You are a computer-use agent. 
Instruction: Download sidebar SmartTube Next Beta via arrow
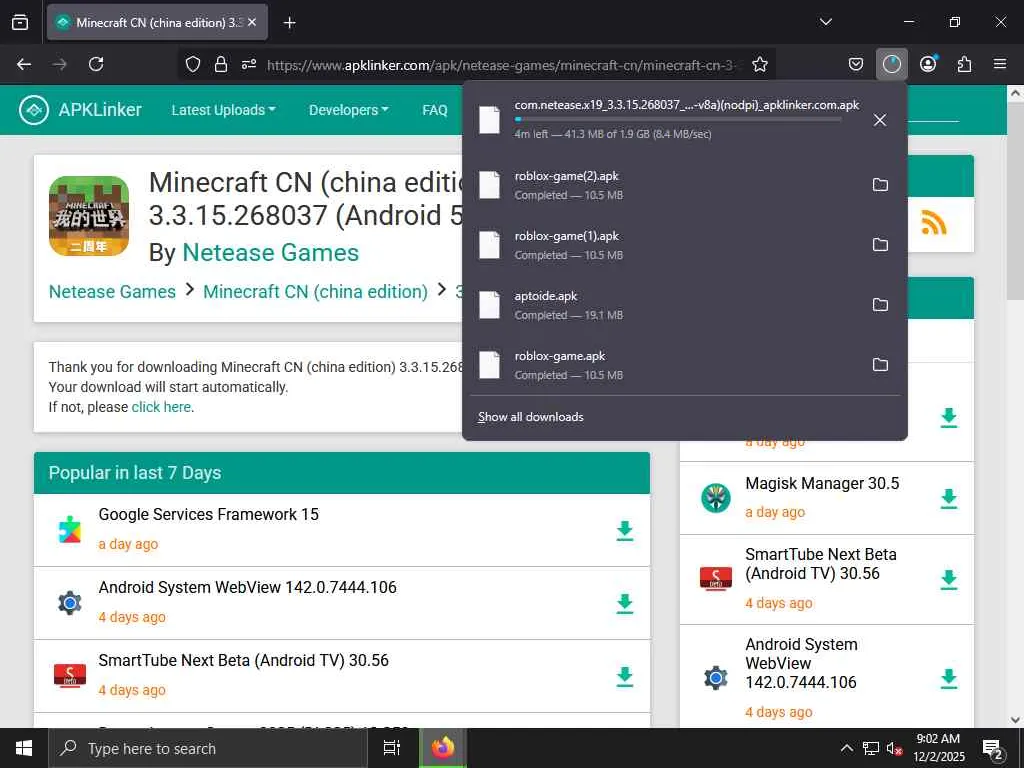coord(949,579)
